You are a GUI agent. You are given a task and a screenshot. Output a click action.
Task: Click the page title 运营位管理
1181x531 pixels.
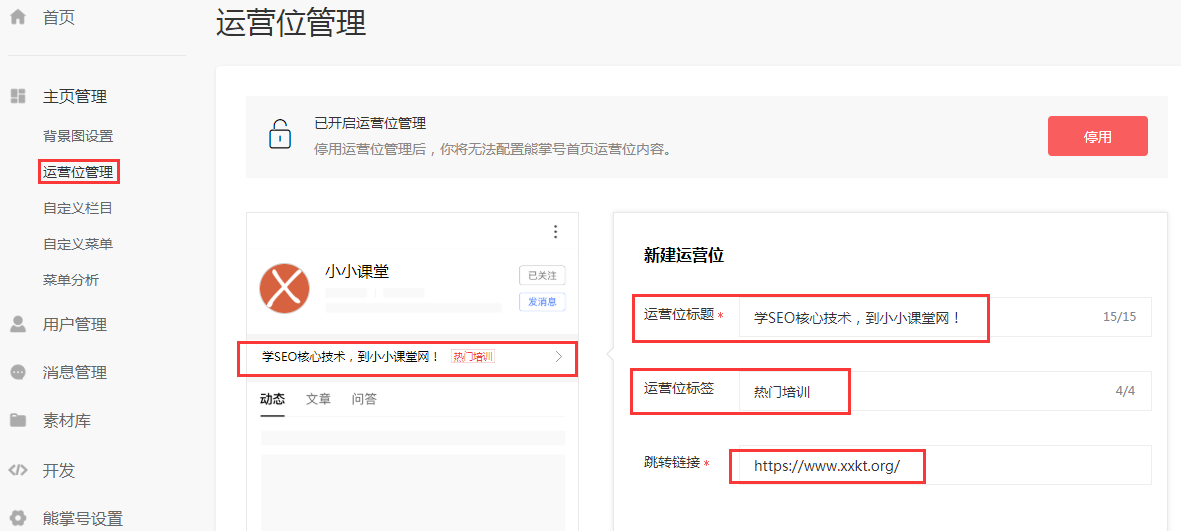tap(291, 23)
